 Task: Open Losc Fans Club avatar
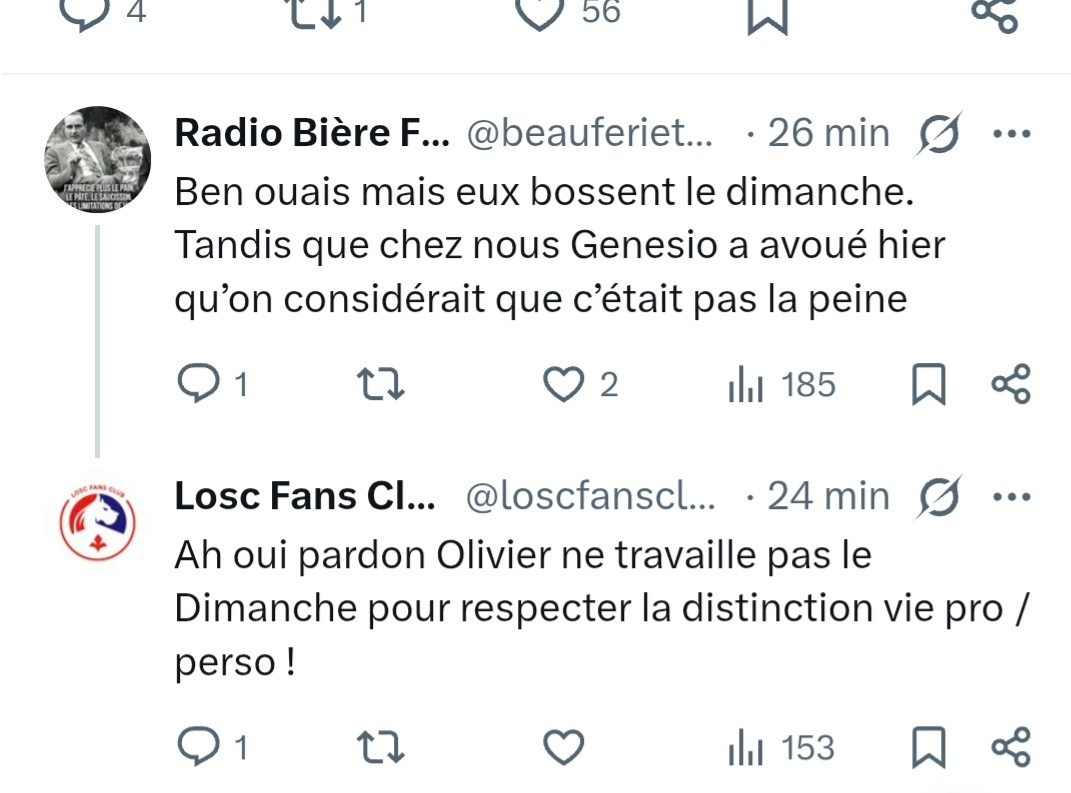[97, 522]
